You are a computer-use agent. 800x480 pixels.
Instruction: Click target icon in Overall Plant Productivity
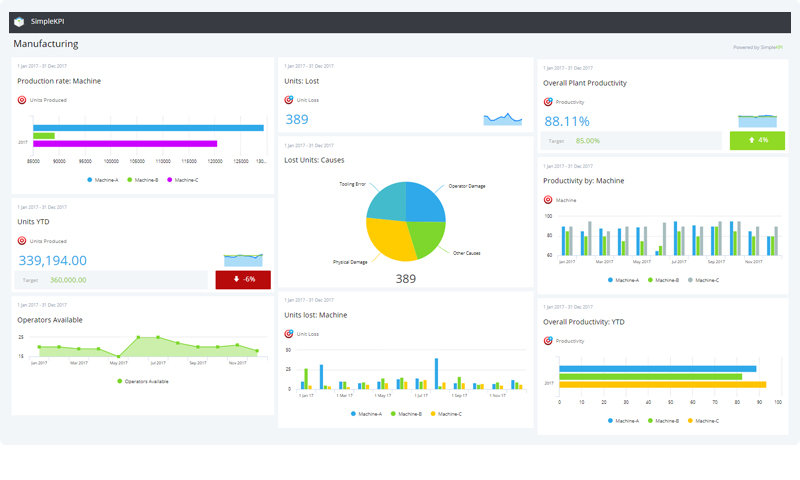tap(548, 102)
